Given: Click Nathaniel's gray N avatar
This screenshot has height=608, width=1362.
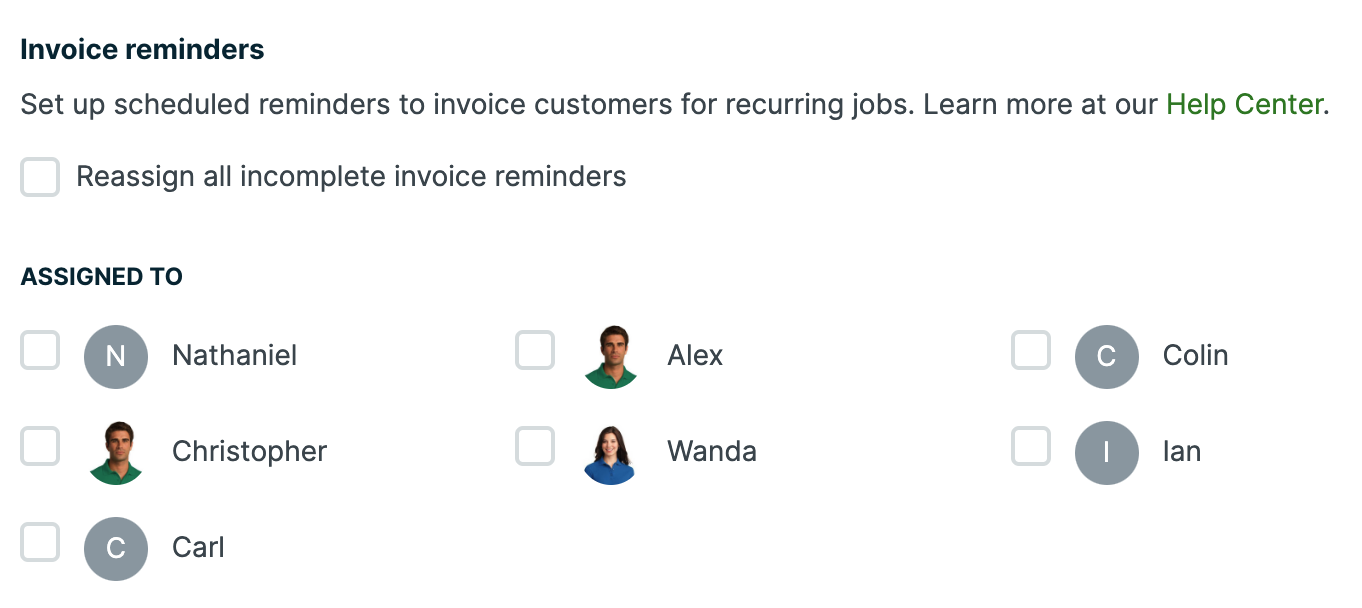Looking at the screenshot, I should (x=116, y=357).
